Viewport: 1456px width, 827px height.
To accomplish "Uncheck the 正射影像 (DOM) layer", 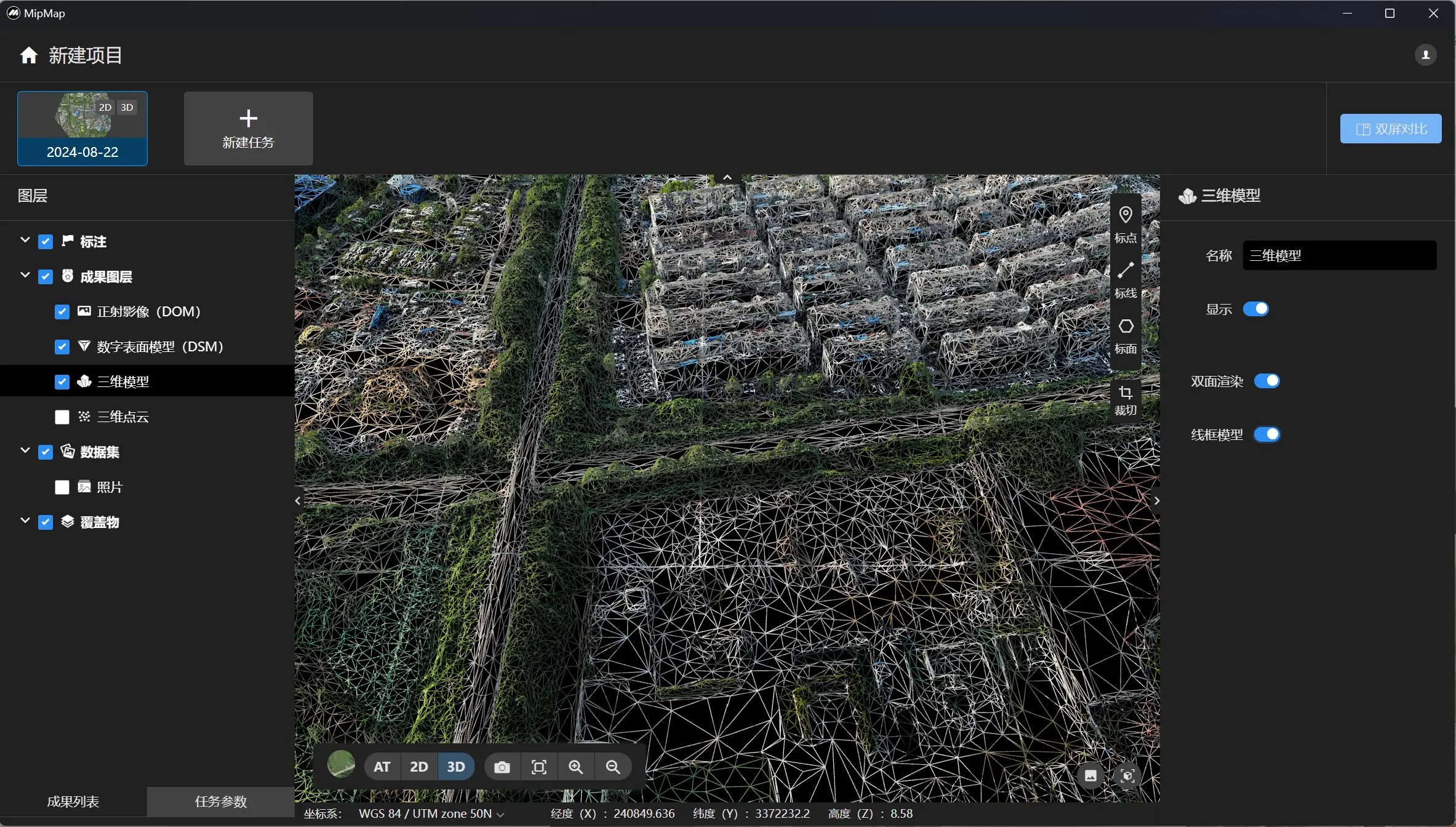I will (62, 312).
